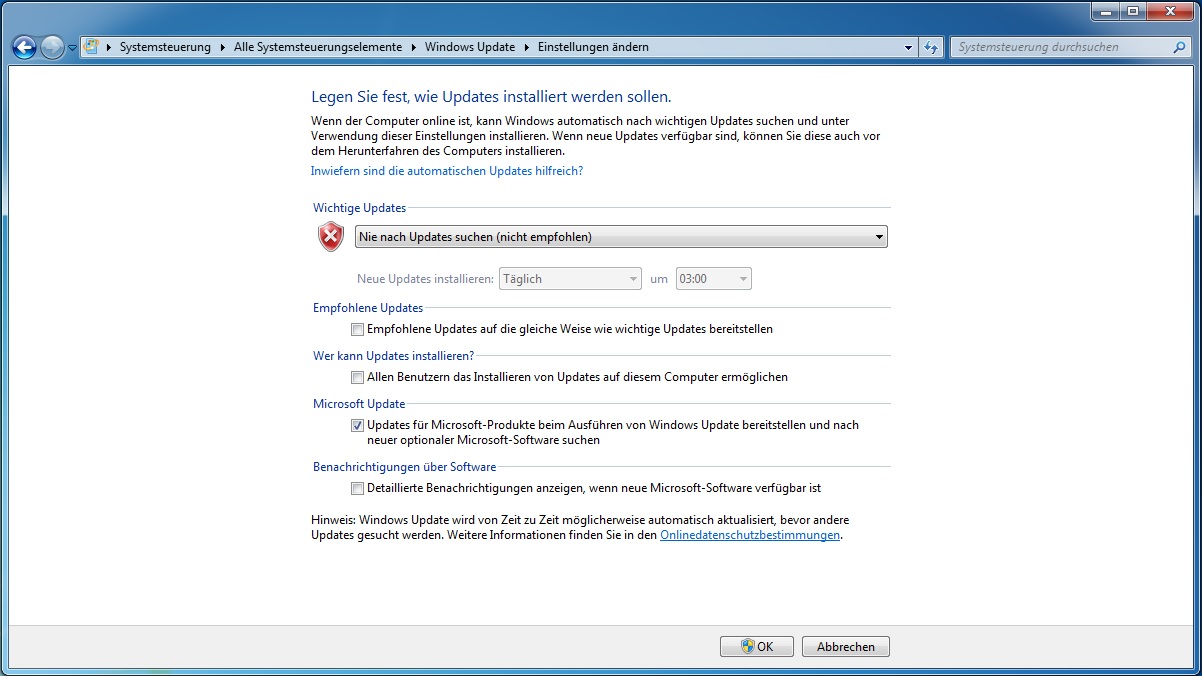The height and width of the screenshot is (676, 1202).
Task: Click the 'Neue Updates installieren:' label
Action: [425, 279]
